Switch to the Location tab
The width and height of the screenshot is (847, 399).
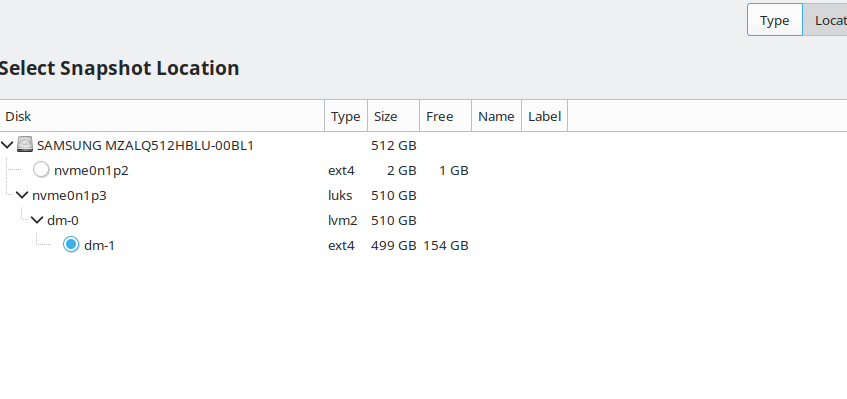[825, 21]
